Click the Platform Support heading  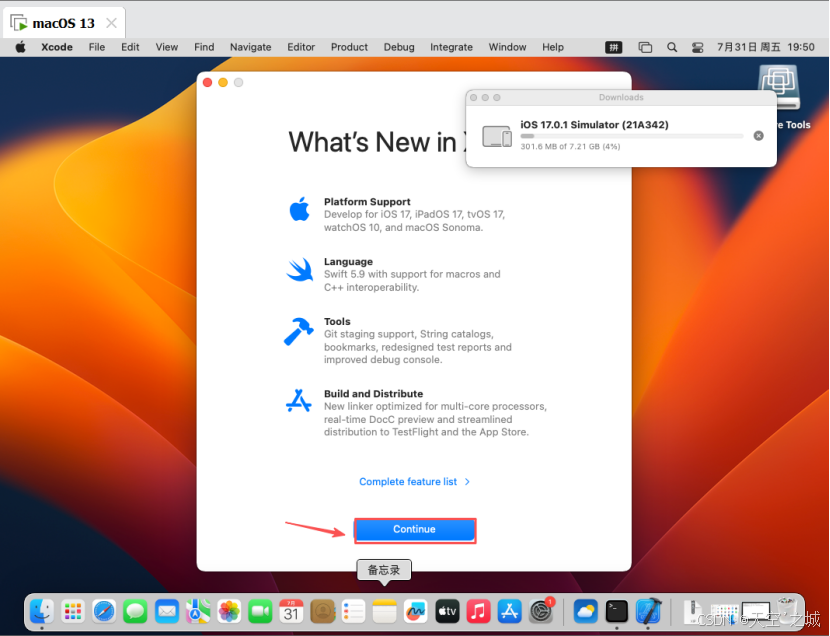pyautogui.click(x=367, y=202)
